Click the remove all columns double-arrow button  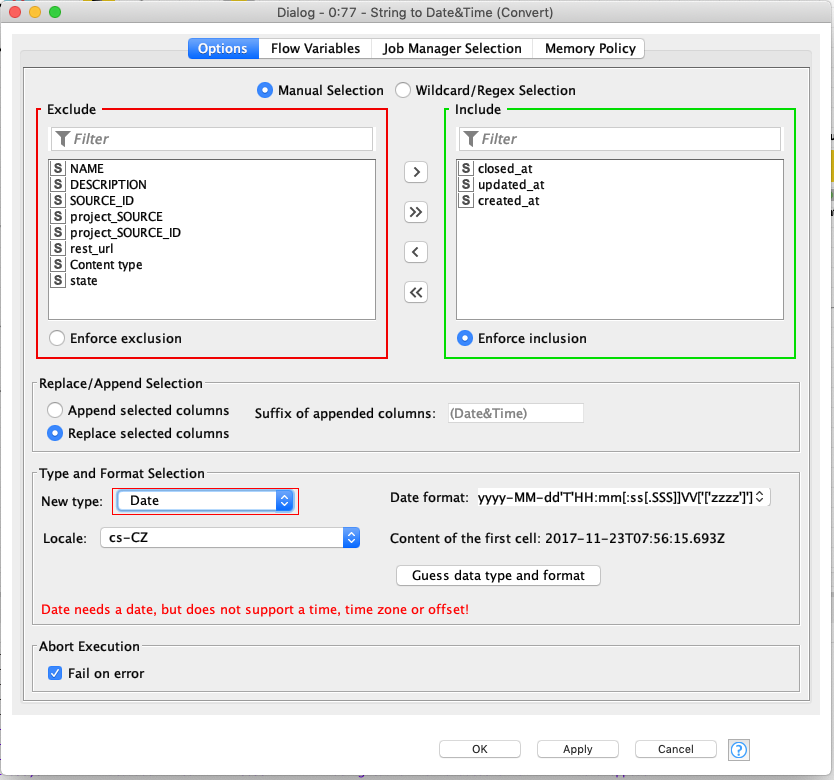pyautogui.click(x=416, y=292)
